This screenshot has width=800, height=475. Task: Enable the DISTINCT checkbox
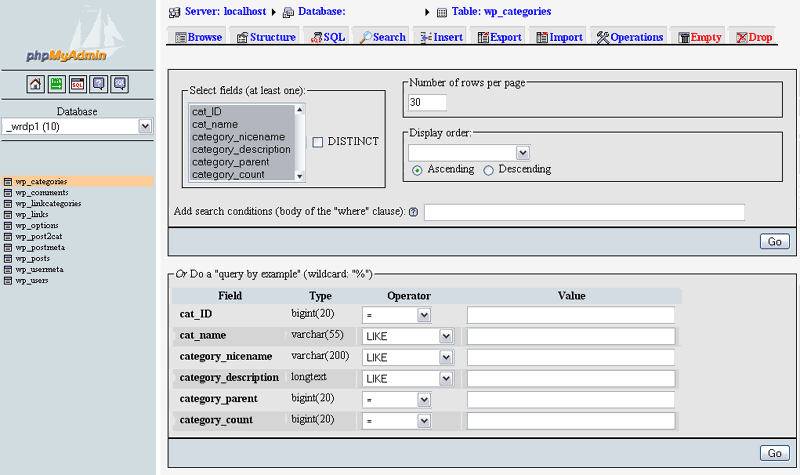318,142
